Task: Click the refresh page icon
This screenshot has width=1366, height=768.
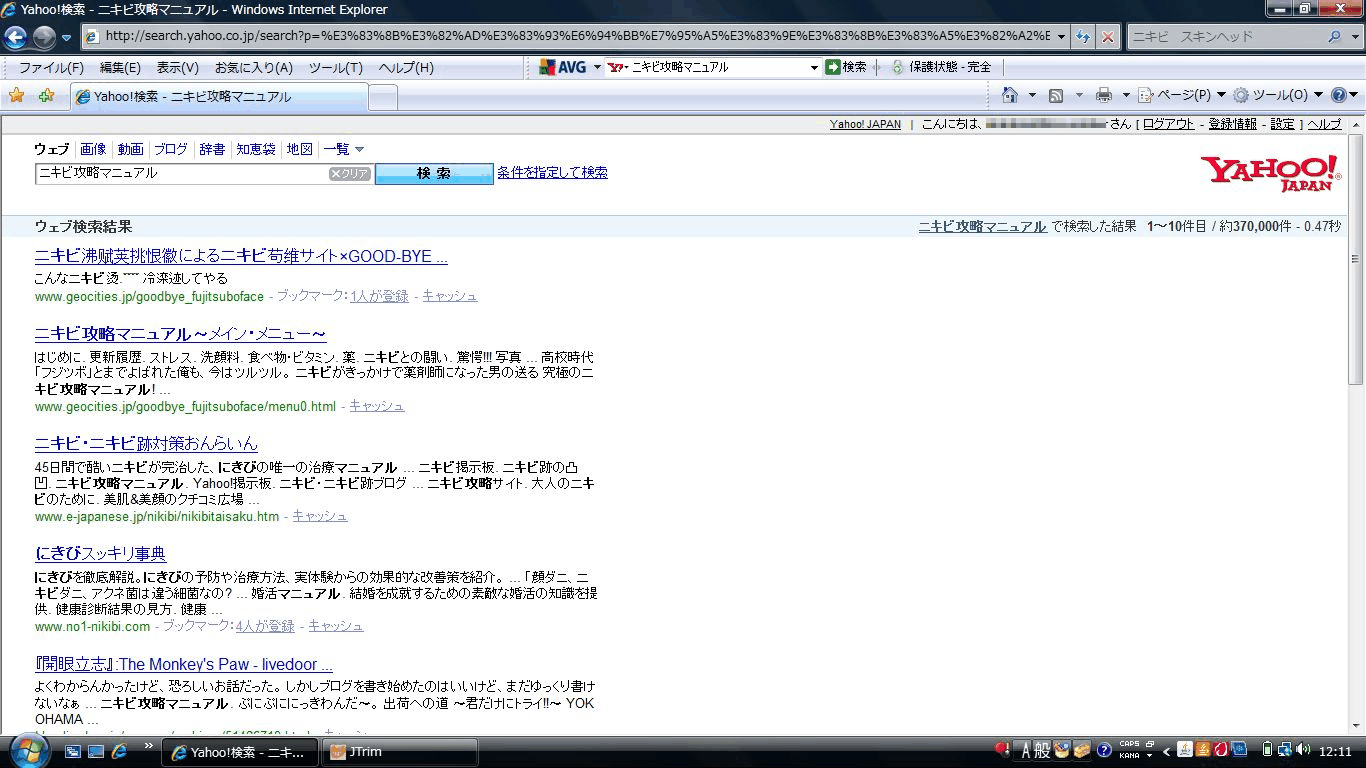Action: click(1083, 37)
